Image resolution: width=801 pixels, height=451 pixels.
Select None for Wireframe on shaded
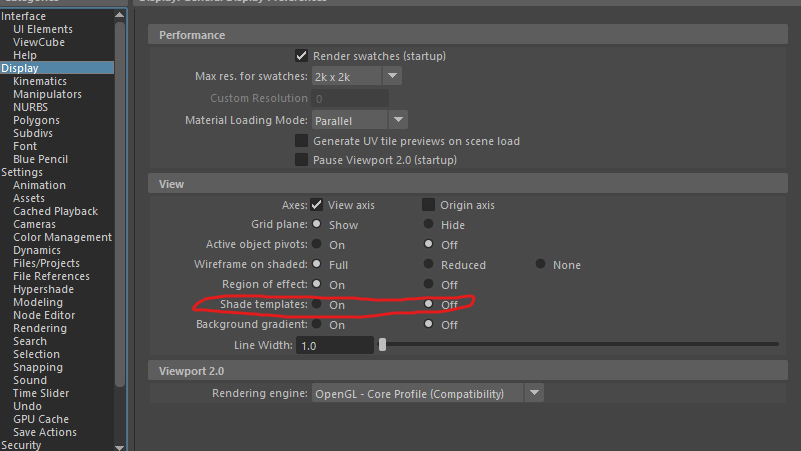541,265
